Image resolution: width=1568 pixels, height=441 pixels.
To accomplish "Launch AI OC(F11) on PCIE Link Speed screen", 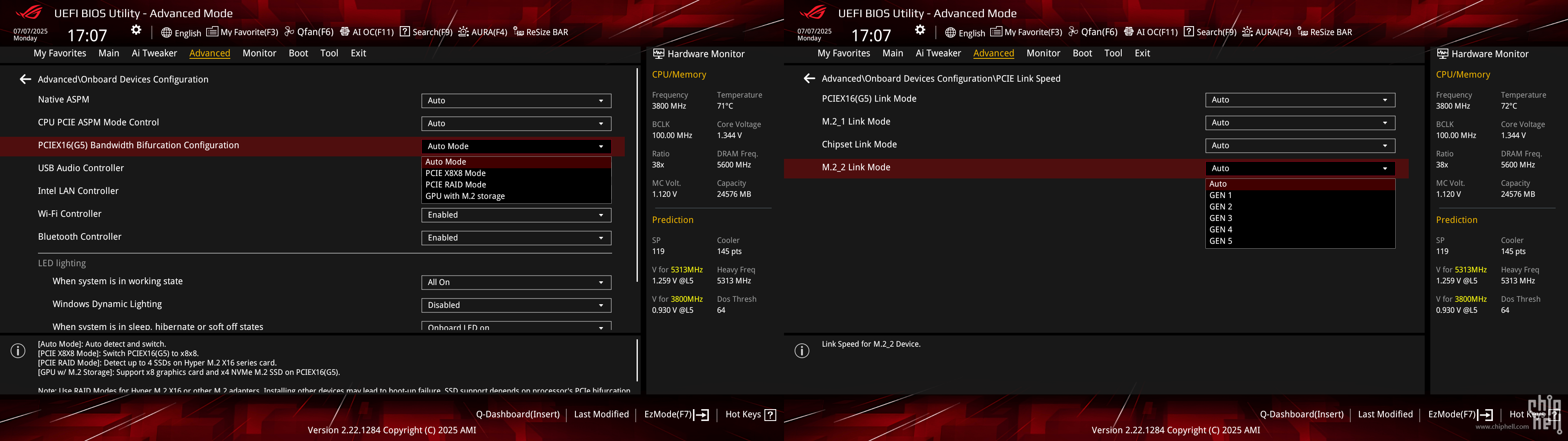I will click(x=1150, y=32).
